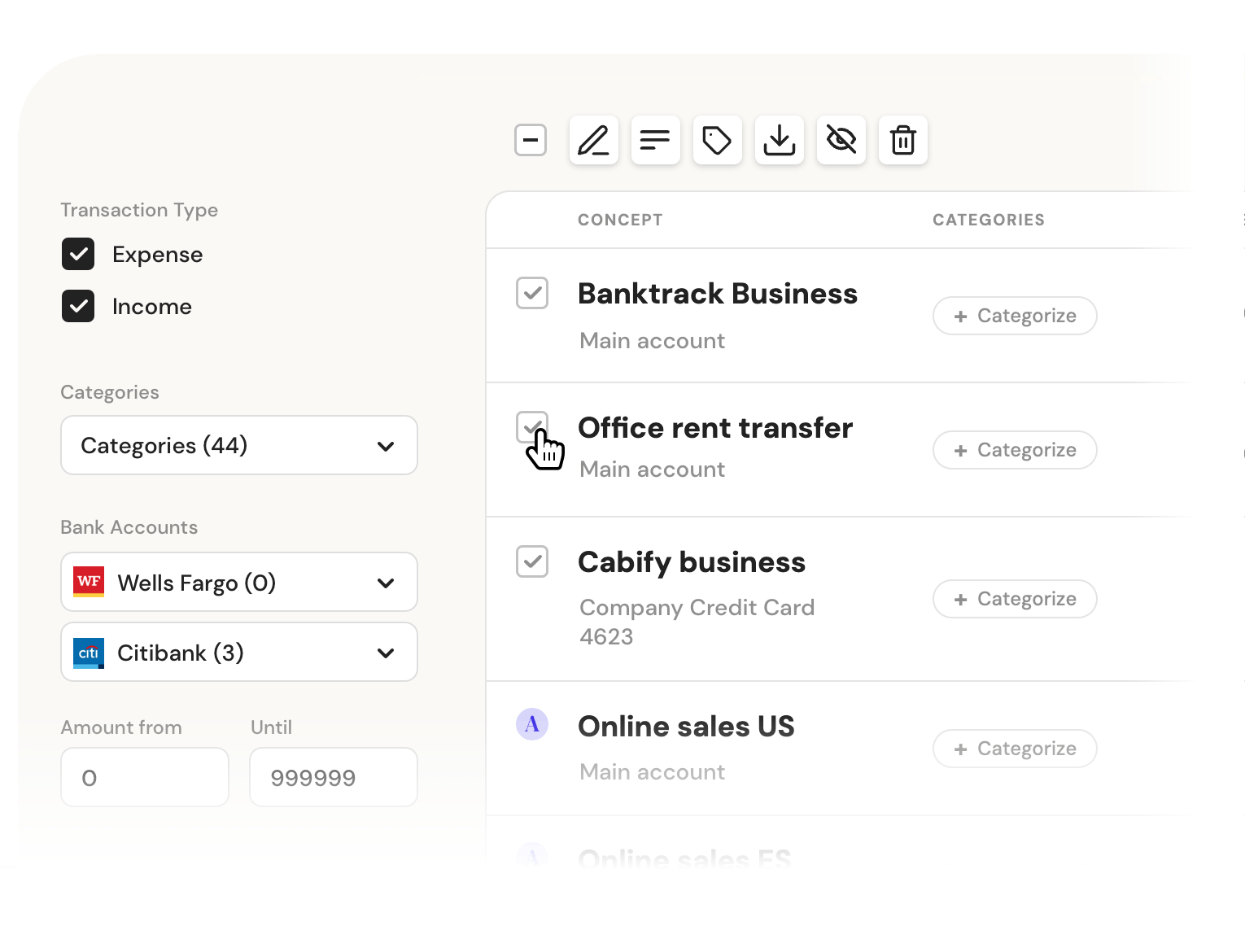This screenshot has height=952, width=1245.
Task: Click the Amount from input field
Action: pyautogui.click(x=145, y=777)
